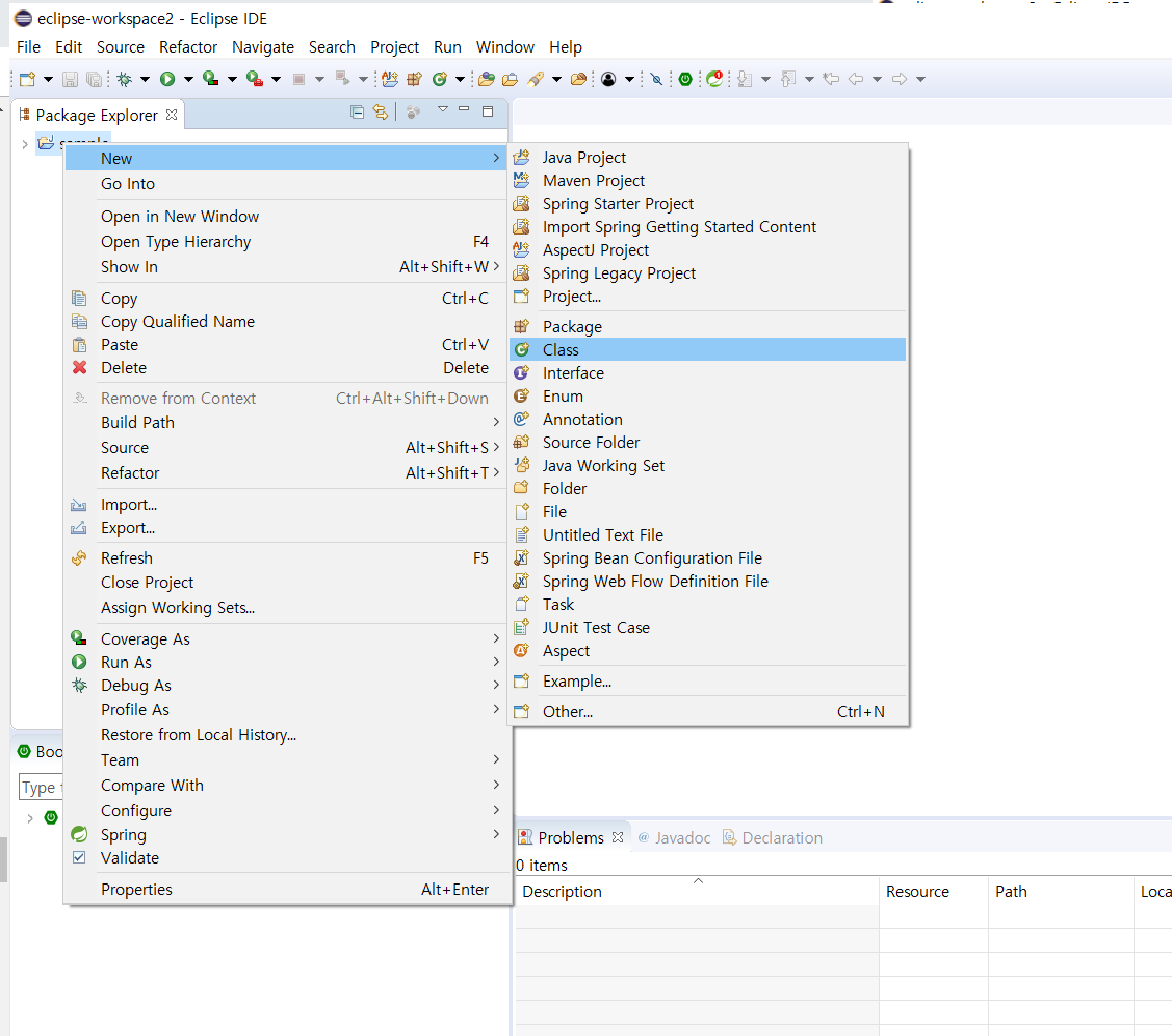
Task: Open the Help menu
Action: (x=565, y=47)
